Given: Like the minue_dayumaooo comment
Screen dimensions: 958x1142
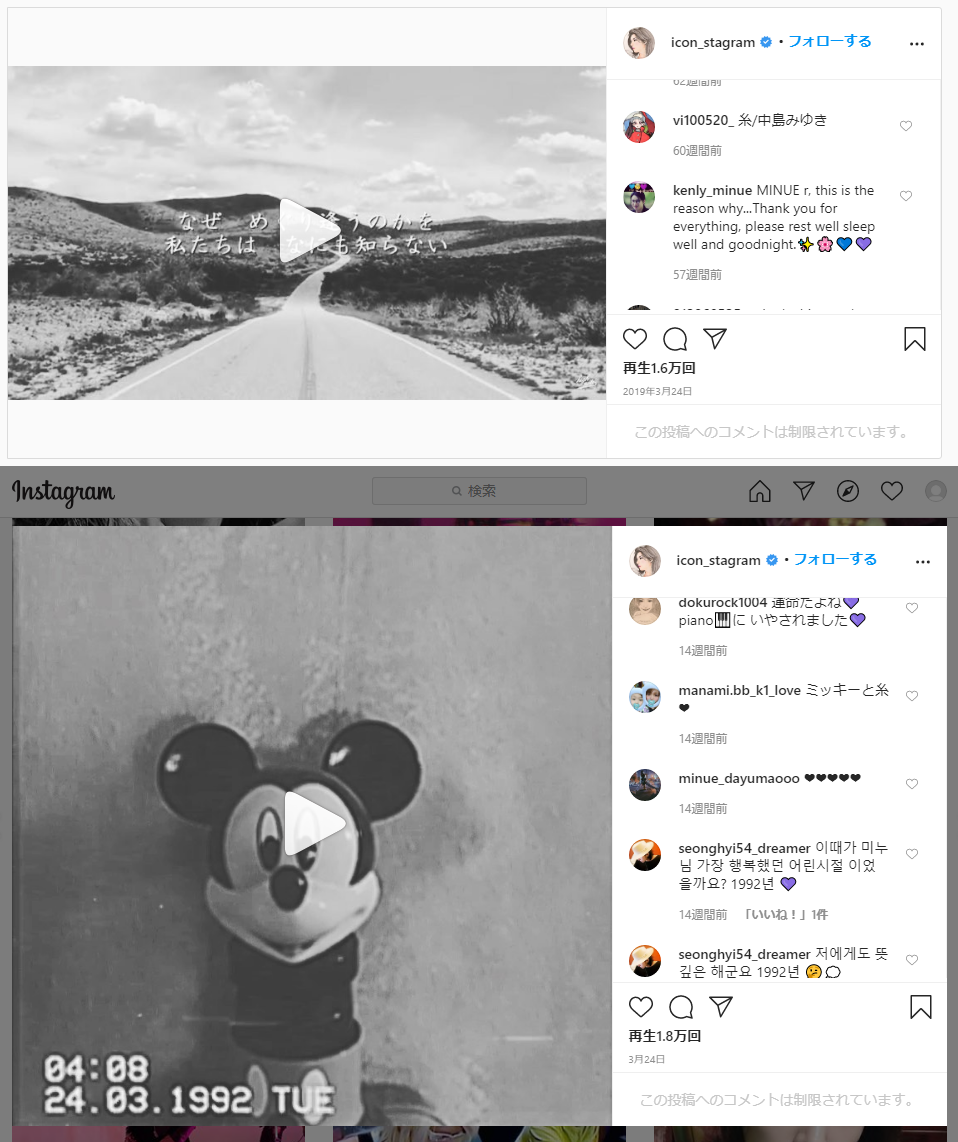Looking at the screenshot, I should (x=911, y=784).
